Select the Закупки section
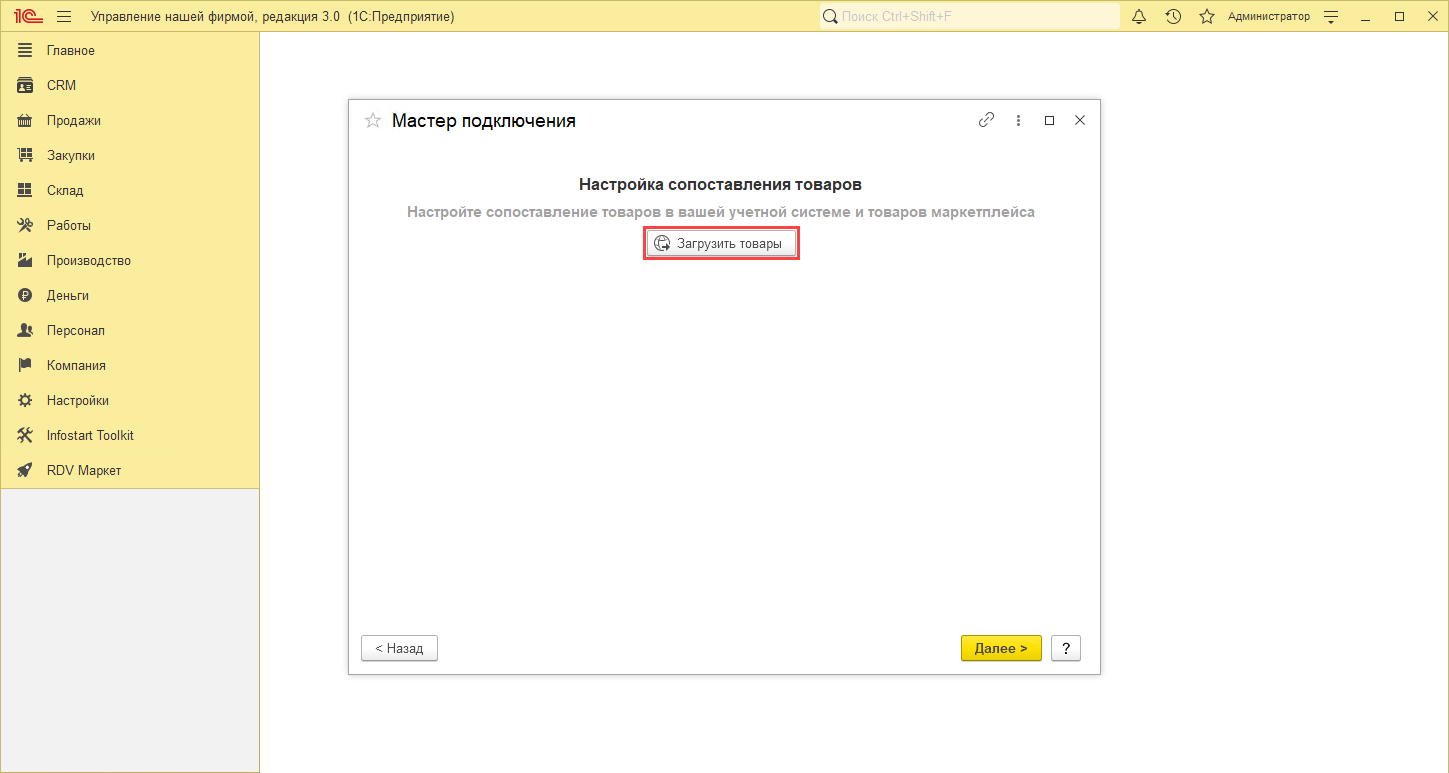 130,156
